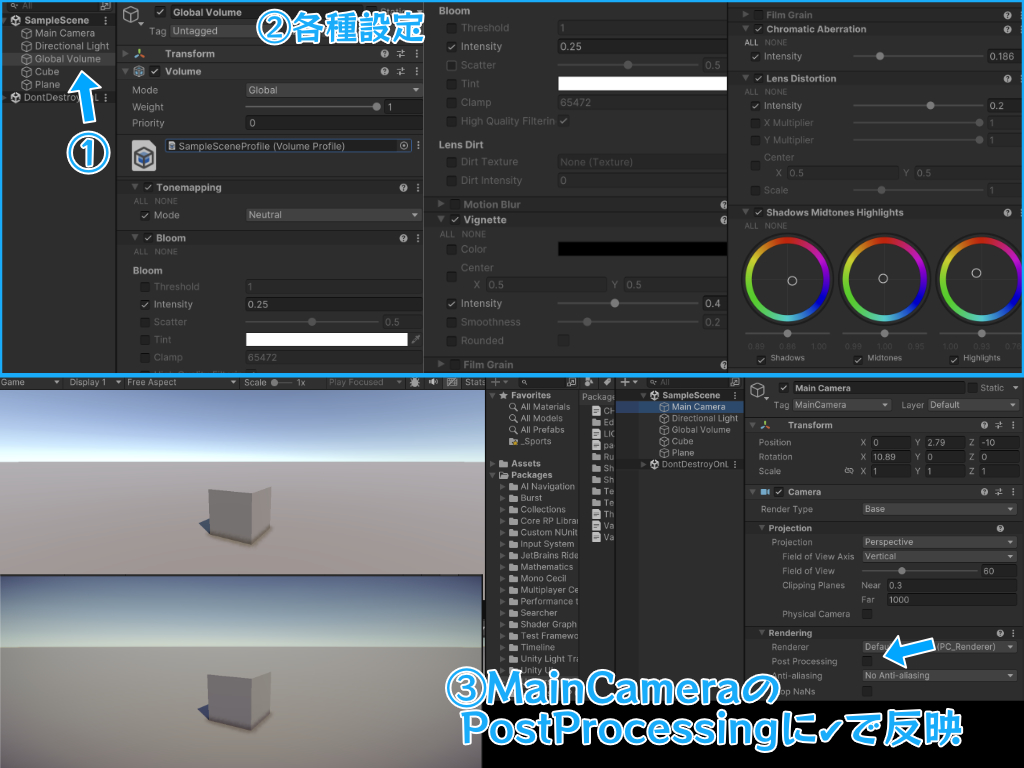Open the Volume component preset icon
Viewport: 1024px width, 768px height.
pos(401,71)
